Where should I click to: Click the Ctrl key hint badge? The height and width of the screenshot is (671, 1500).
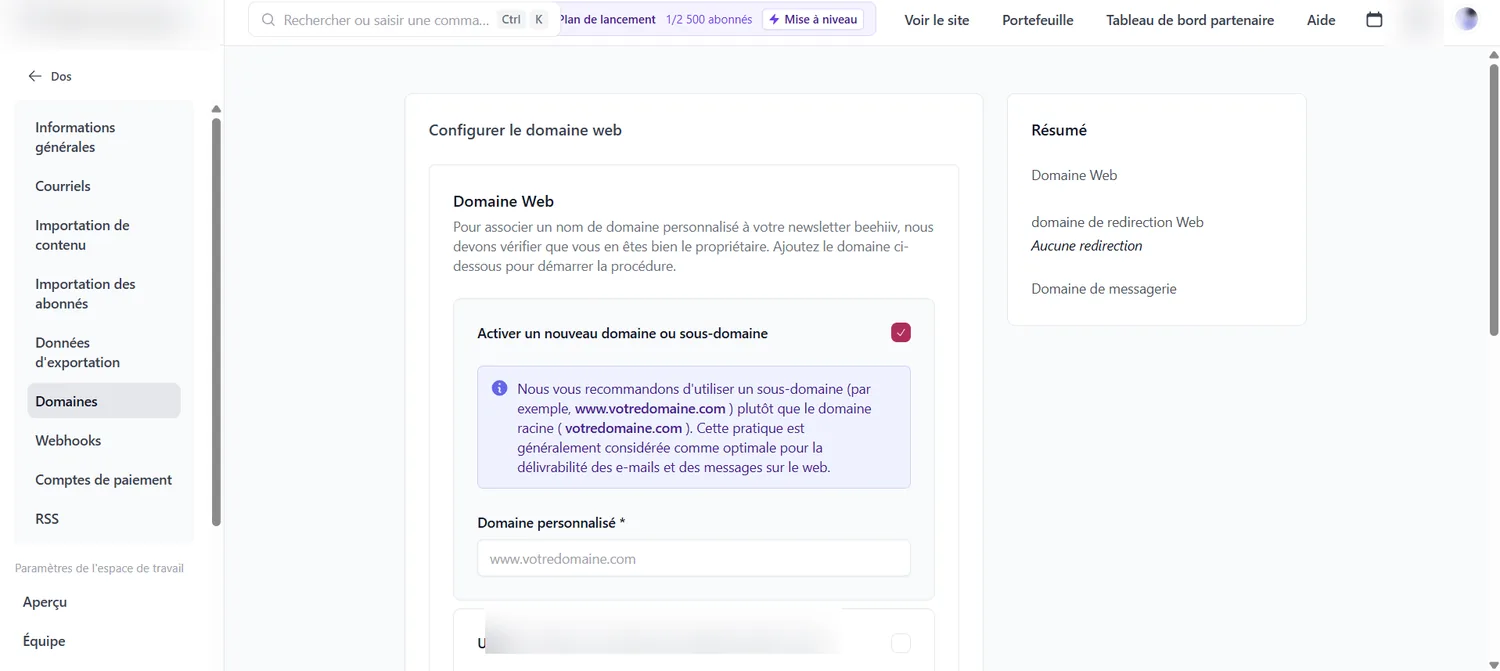coord(511,20)
